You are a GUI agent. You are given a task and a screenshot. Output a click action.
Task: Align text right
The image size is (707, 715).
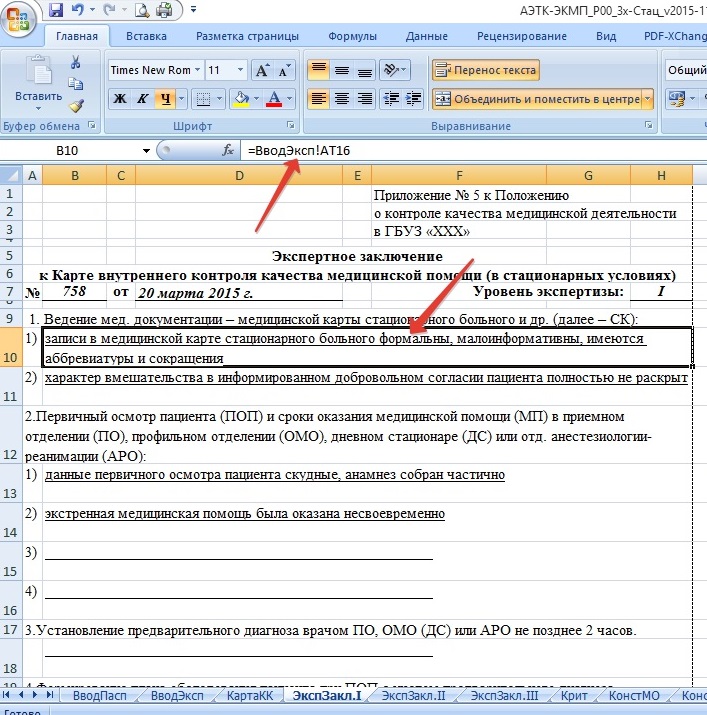pos(364,98)
